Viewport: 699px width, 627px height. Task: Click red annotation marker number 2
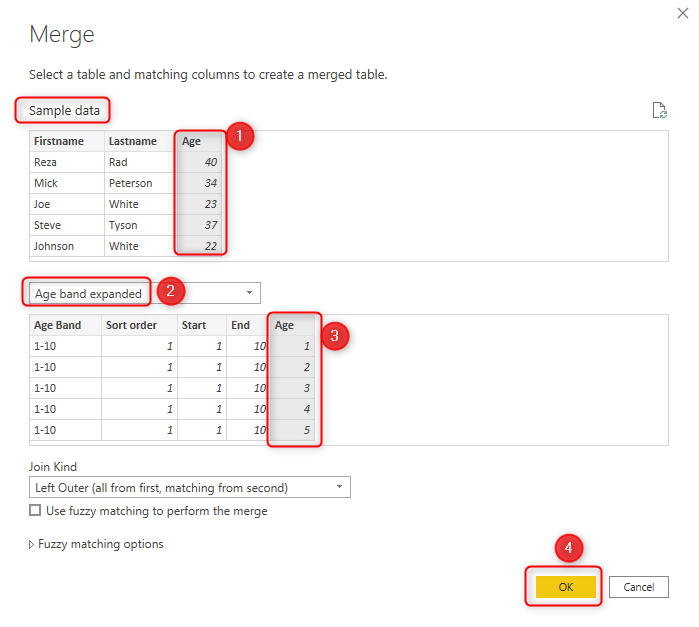coord(169,292)
